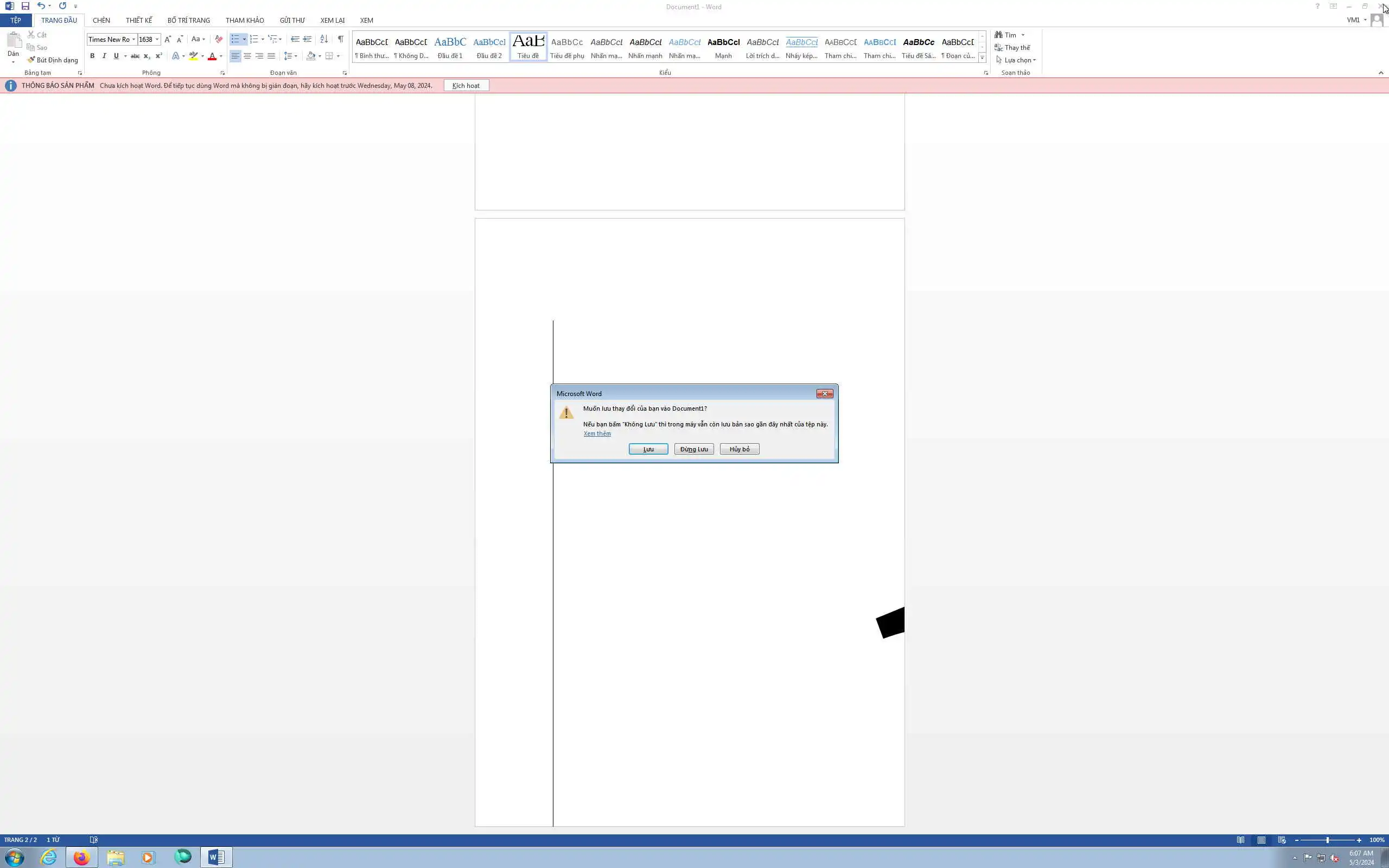The width and height of the screenshot is (1389, 868).
Task: Click the Lưu button in dialog
Action: pyautogui.click(x=648, y=449)
